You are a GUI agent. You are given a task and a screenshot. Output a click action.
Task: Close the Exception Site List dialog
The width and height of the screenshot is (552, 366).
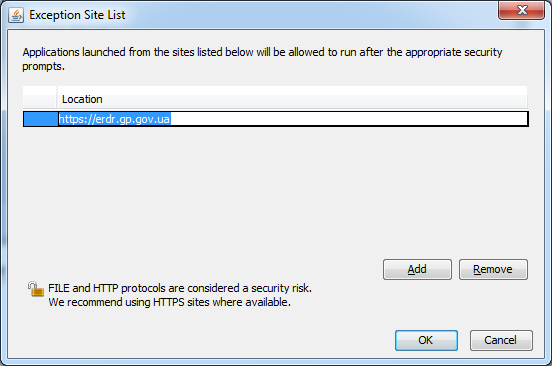click(521, 10)
